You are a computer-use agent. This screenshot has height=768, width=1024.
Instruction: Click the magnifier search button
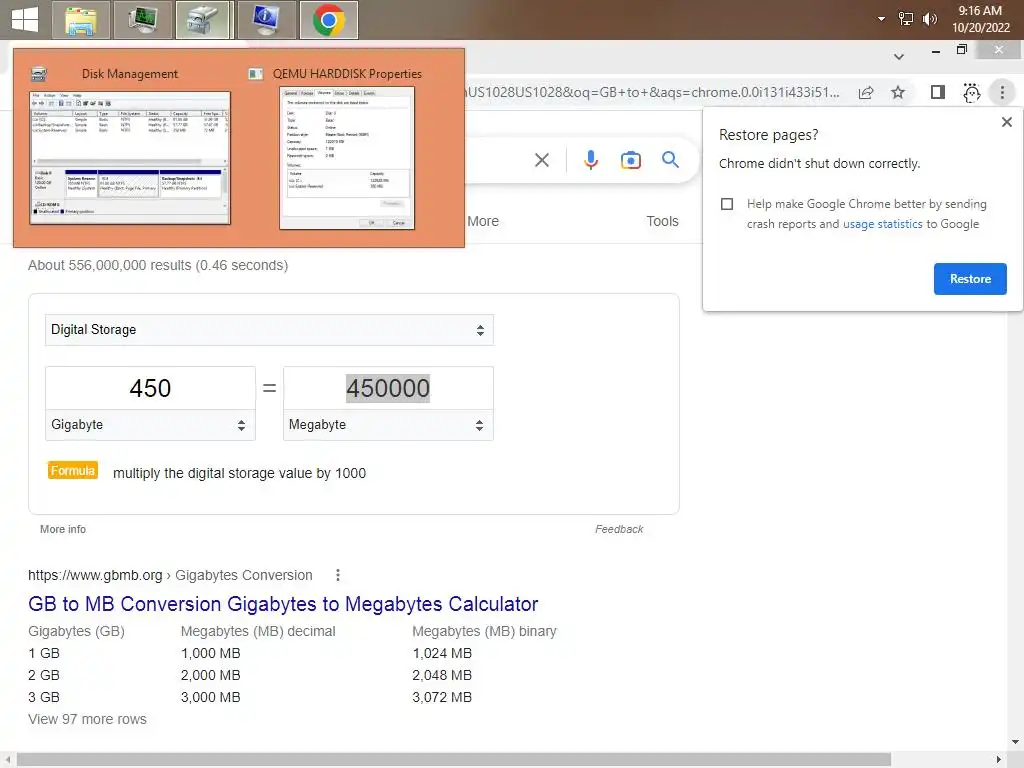point(670,159)
